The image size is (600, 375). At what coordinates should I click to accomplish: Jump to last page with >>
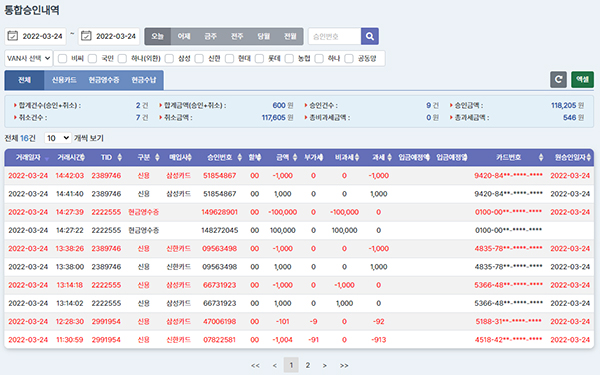click(x=344, y=365)
